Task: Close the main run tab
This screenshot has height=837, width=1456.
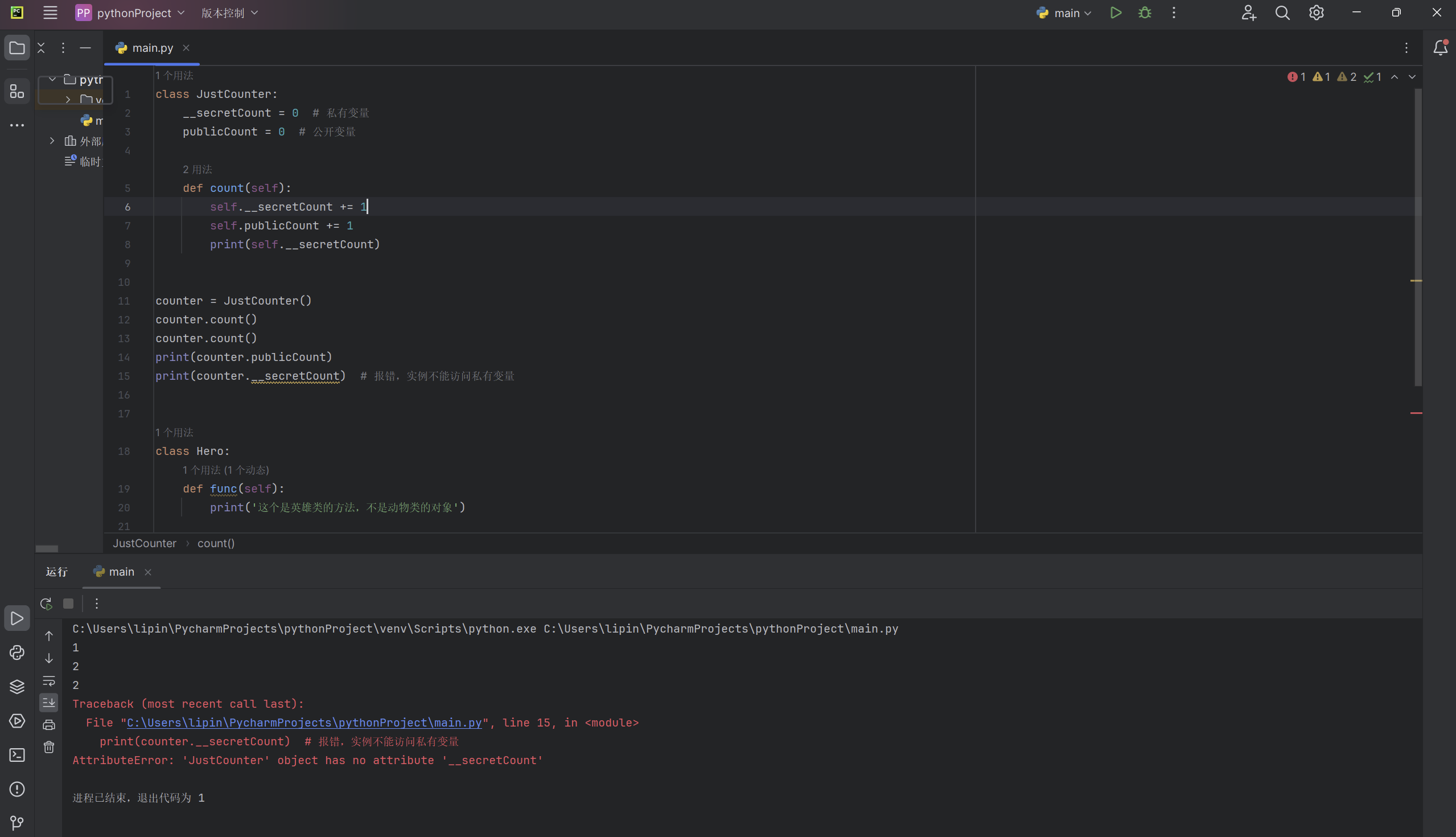Action: coord(147,572)
